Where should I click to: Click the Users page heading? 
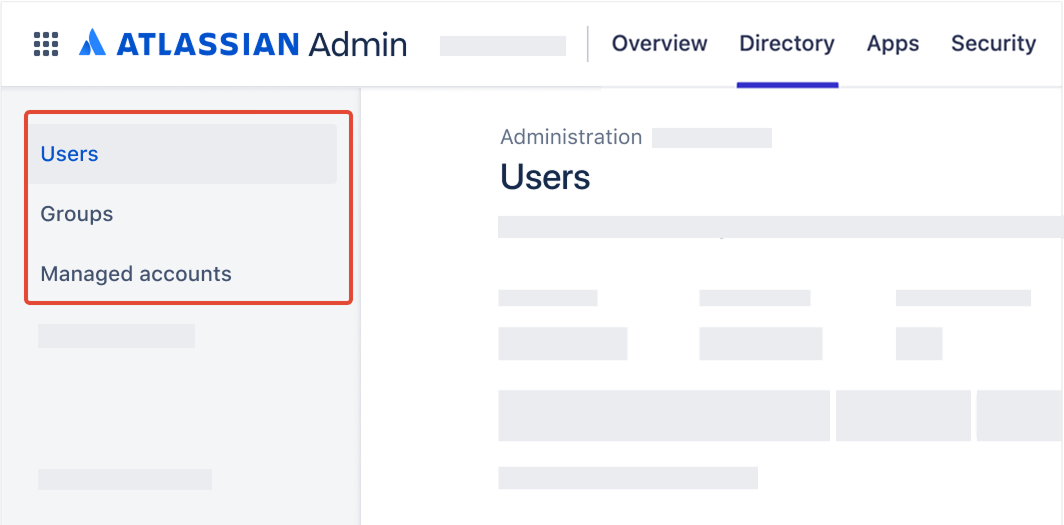point(545,177)
